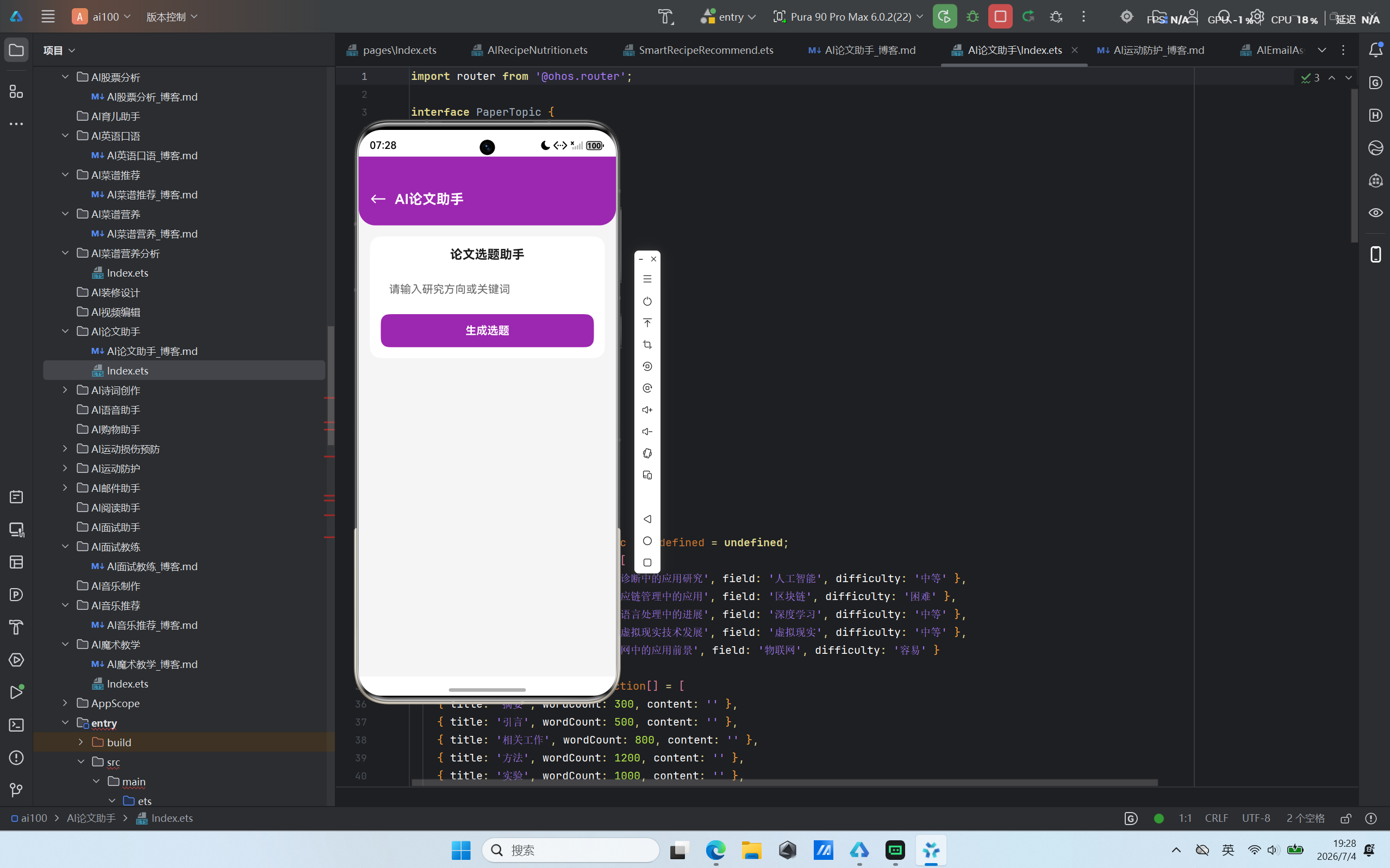Open File Explorer from the taskbar

[x=752, y=850]
